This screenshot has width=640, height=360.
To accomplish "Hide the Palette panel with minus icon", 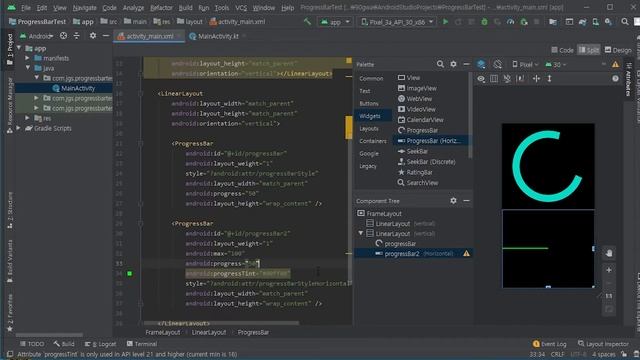I will coord(466,64).
